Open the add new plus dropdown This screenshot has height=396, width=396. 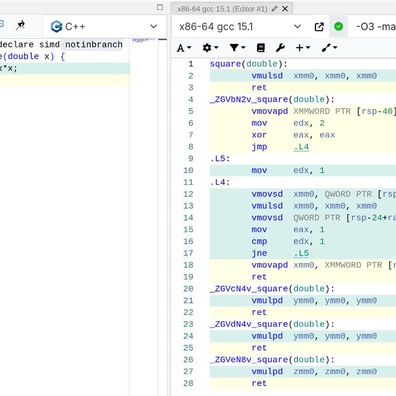click(x=303, y=48)
